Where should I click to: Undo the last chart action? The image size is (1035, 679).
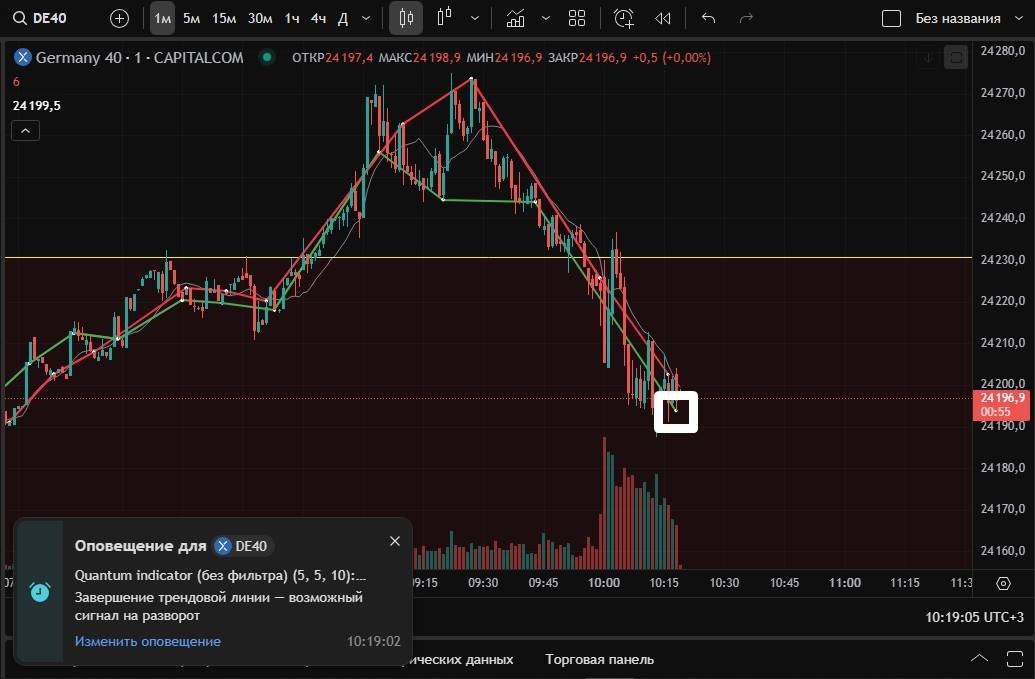[x=708, y=18]
